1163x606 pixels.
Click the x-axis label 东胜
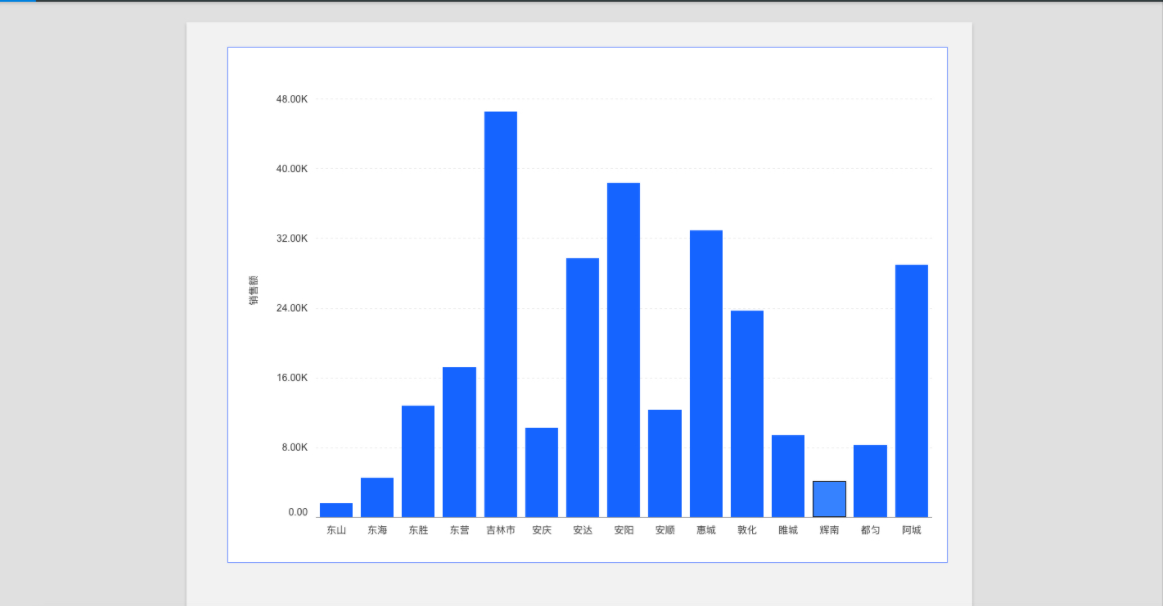[418, 530]
